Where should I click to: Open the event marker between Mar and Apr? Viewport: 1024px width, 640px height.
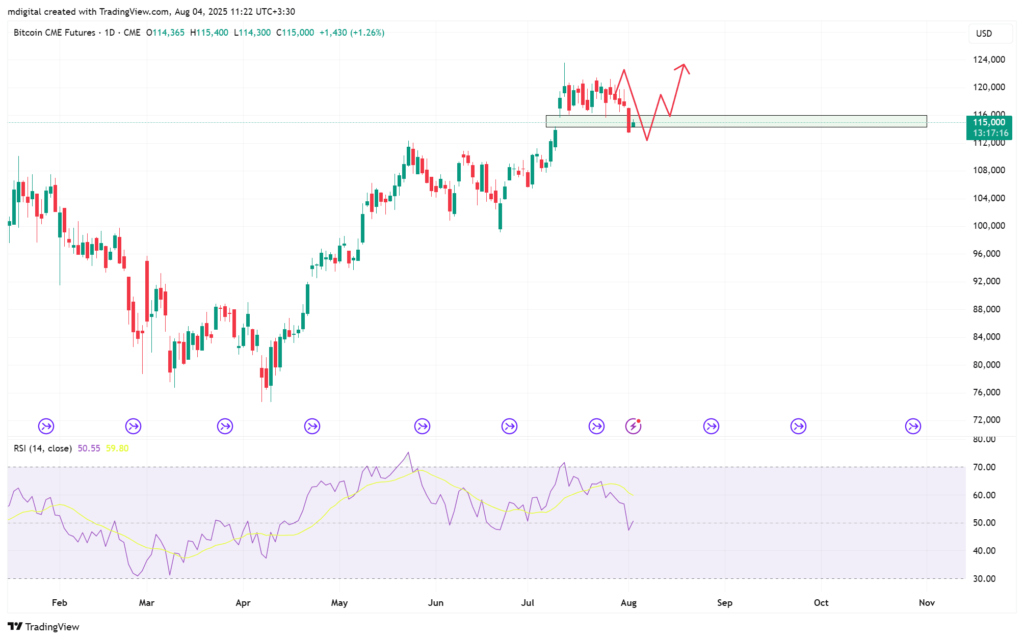click(x=225, y=426)
